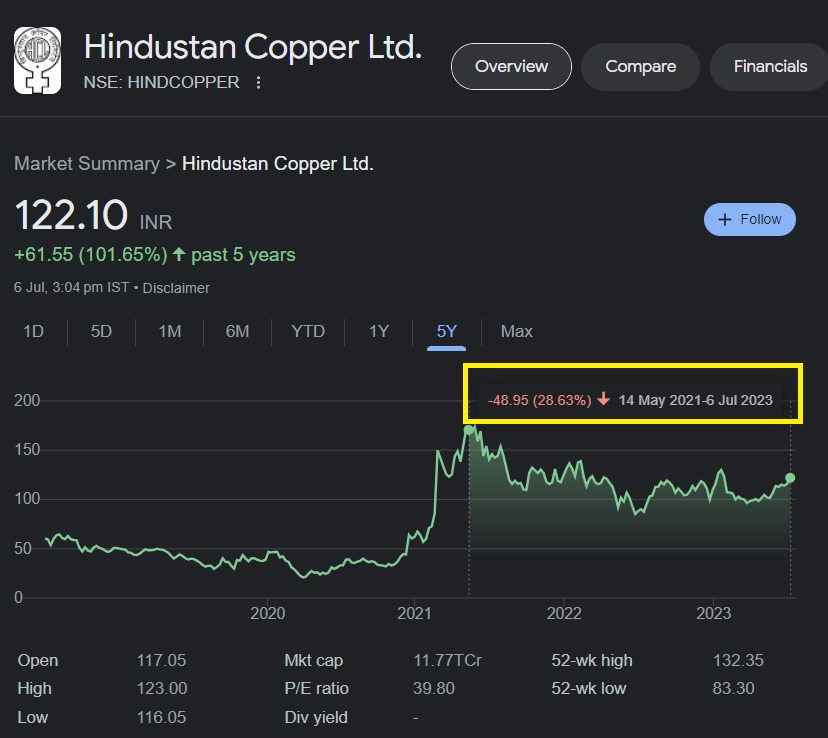Click the +61.55 (101.65%) change text
Image resolution: width=828 pixels, height=738 pixels.
pyautogui.click(x=91, y=255)
